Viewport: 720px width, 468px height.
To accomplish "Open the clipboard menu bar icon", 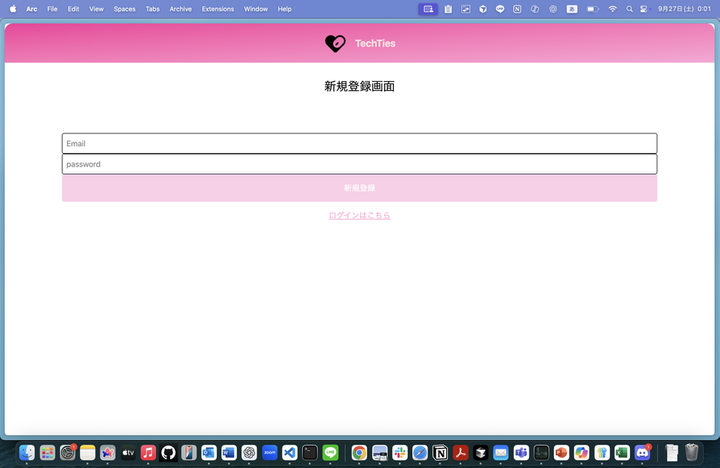I will 448,9.
